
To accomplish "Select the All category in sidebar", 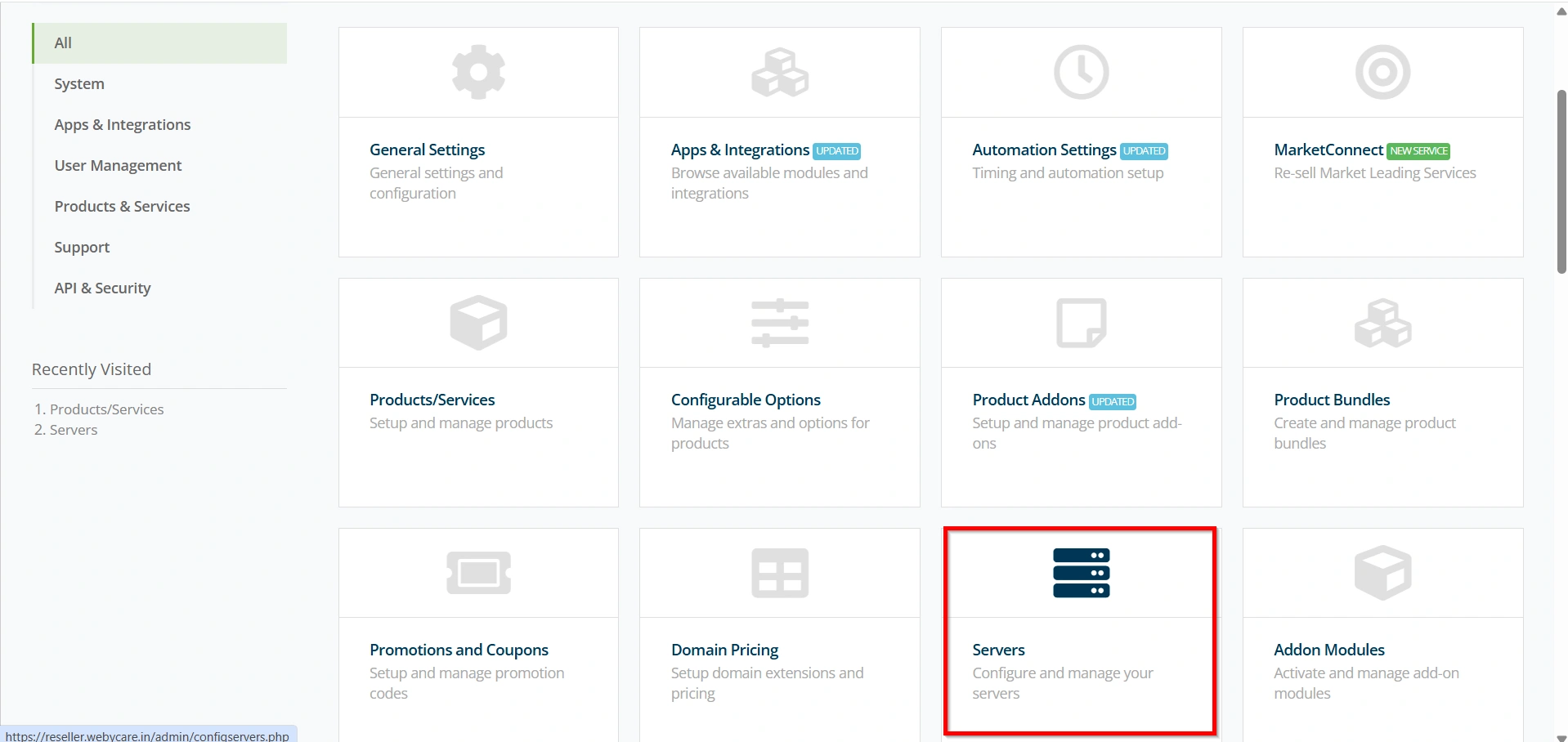I will tap(160, 43).
